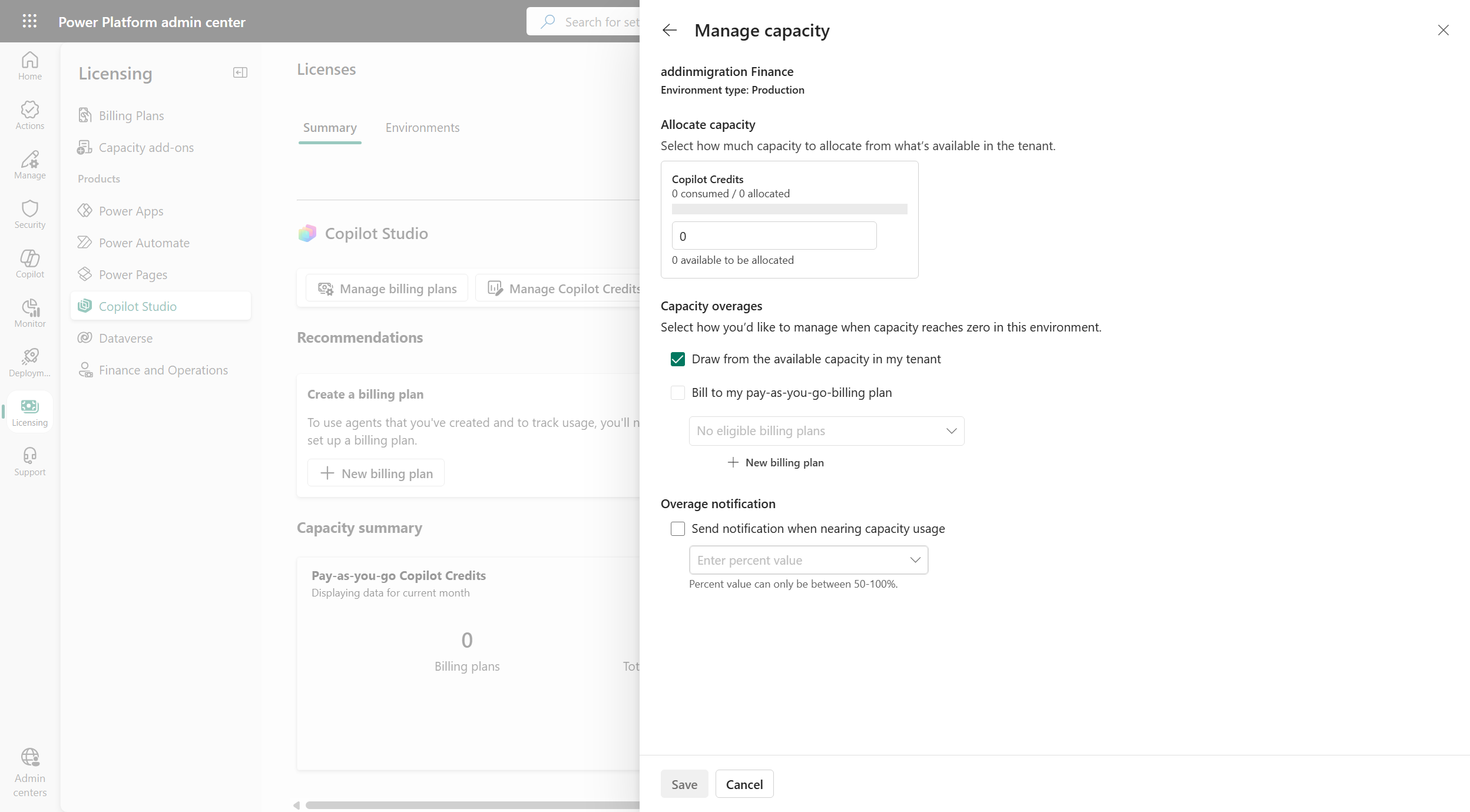Click the Power Pages product icon
Image resolution: width=1470 pixels, height=812 pixels.
tap(85, 274)
